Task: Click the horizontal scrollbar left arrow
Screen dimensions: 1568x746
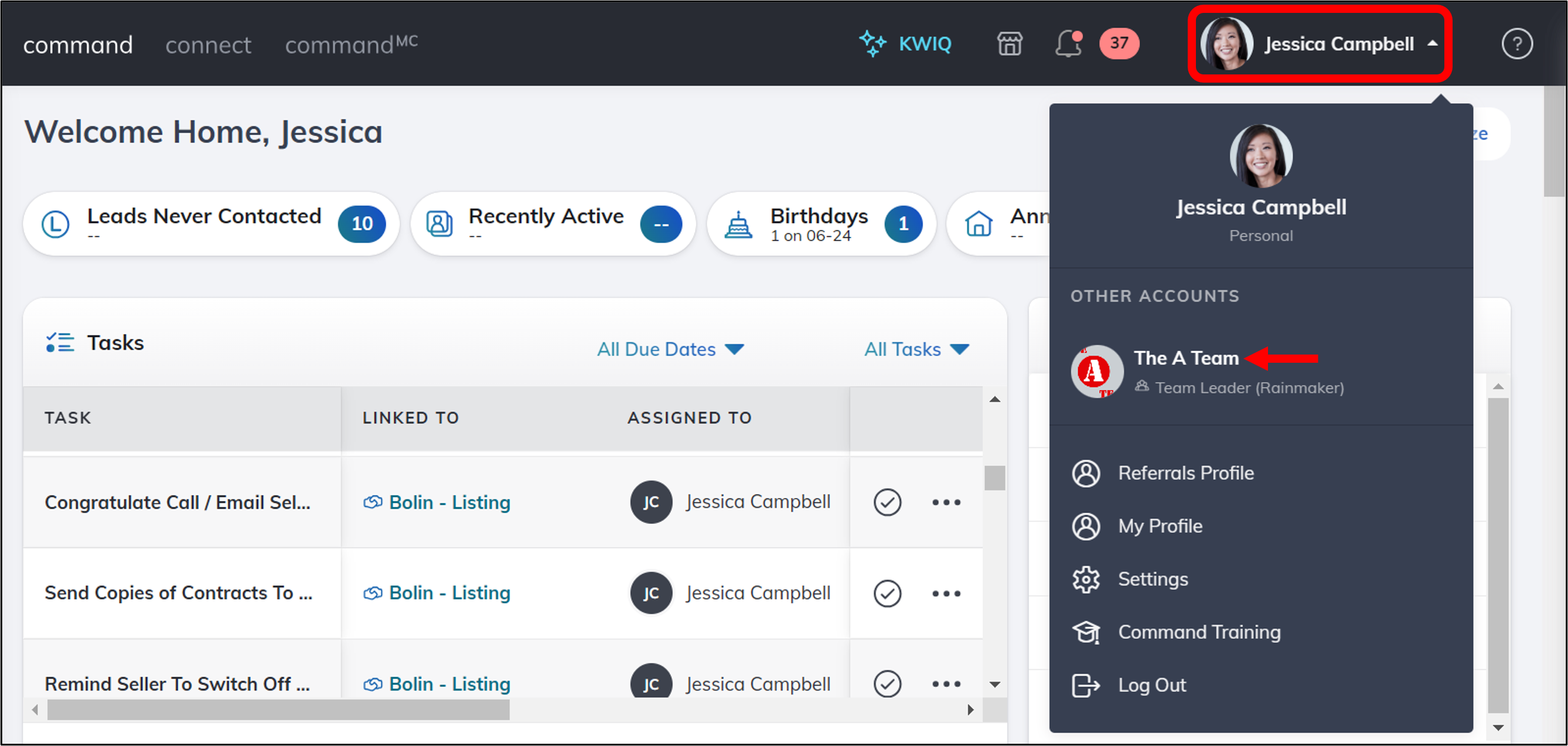Action: (x=35, y=710)
